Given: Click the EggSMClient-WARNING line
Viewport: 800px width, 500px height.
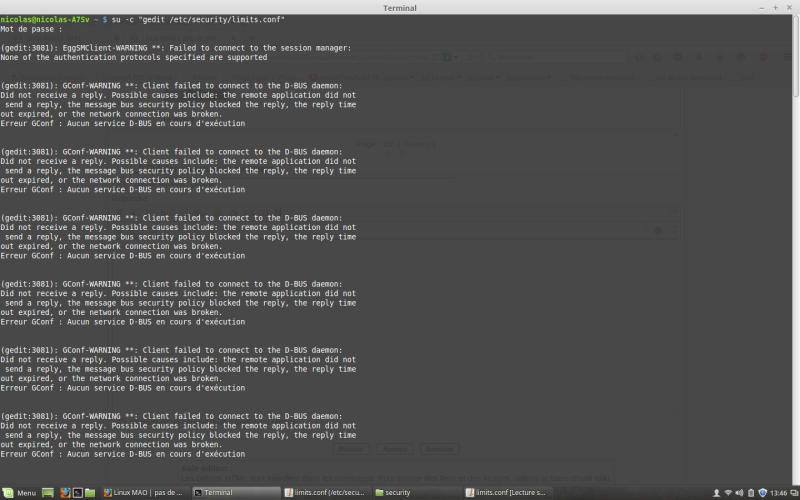Looking at the screenshot, I should click(x=176, y=48).
